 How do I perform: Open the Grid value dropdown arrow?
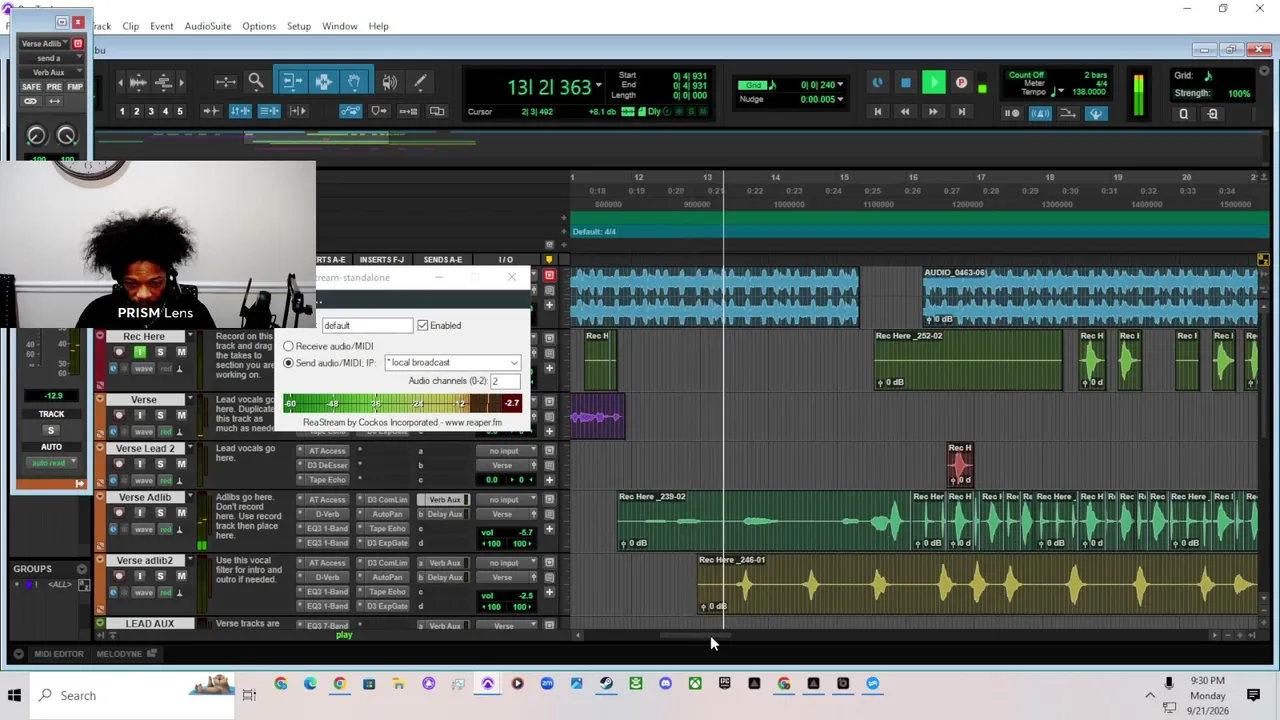[840, 85]
